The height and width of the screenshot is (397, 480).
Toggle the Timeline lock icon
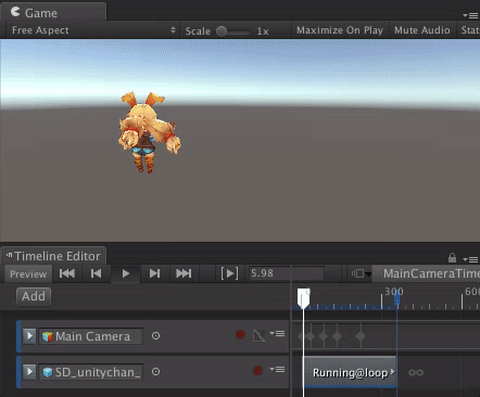coord(452,258)
